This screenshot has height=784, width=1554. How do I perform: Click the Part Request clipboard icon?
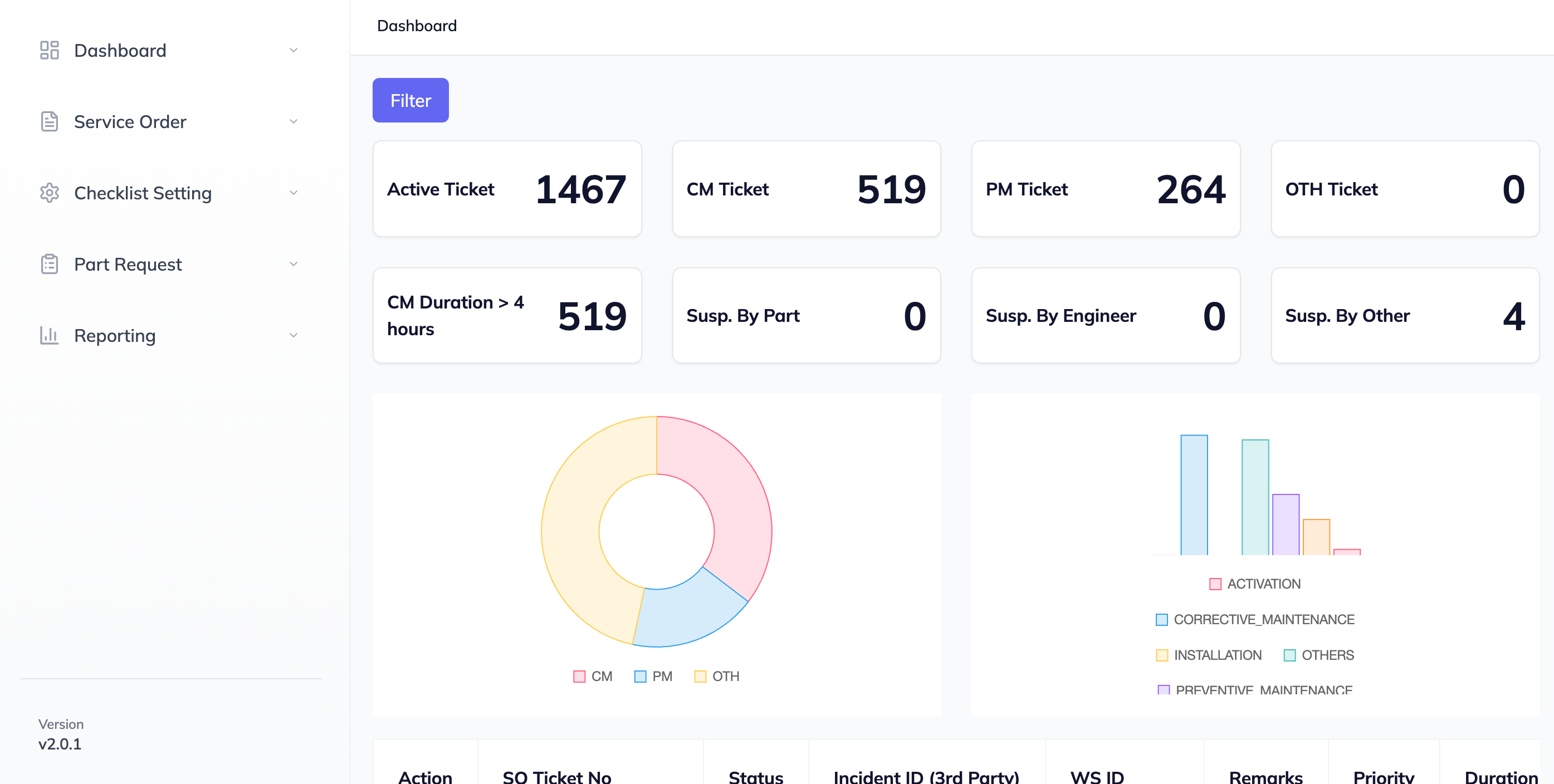click(49, 263)
